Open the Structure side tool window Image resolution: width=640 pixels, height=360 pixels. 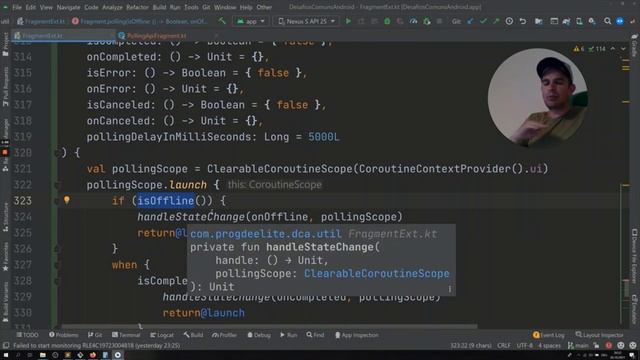(5, 217)
